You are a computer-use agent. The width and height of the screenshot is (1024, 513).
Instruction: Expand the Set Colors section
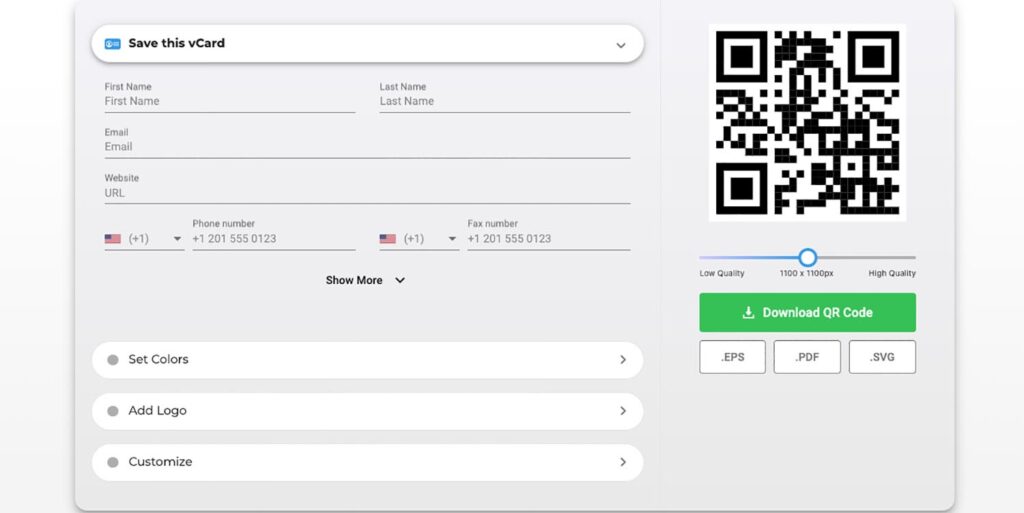pos(368,360)
